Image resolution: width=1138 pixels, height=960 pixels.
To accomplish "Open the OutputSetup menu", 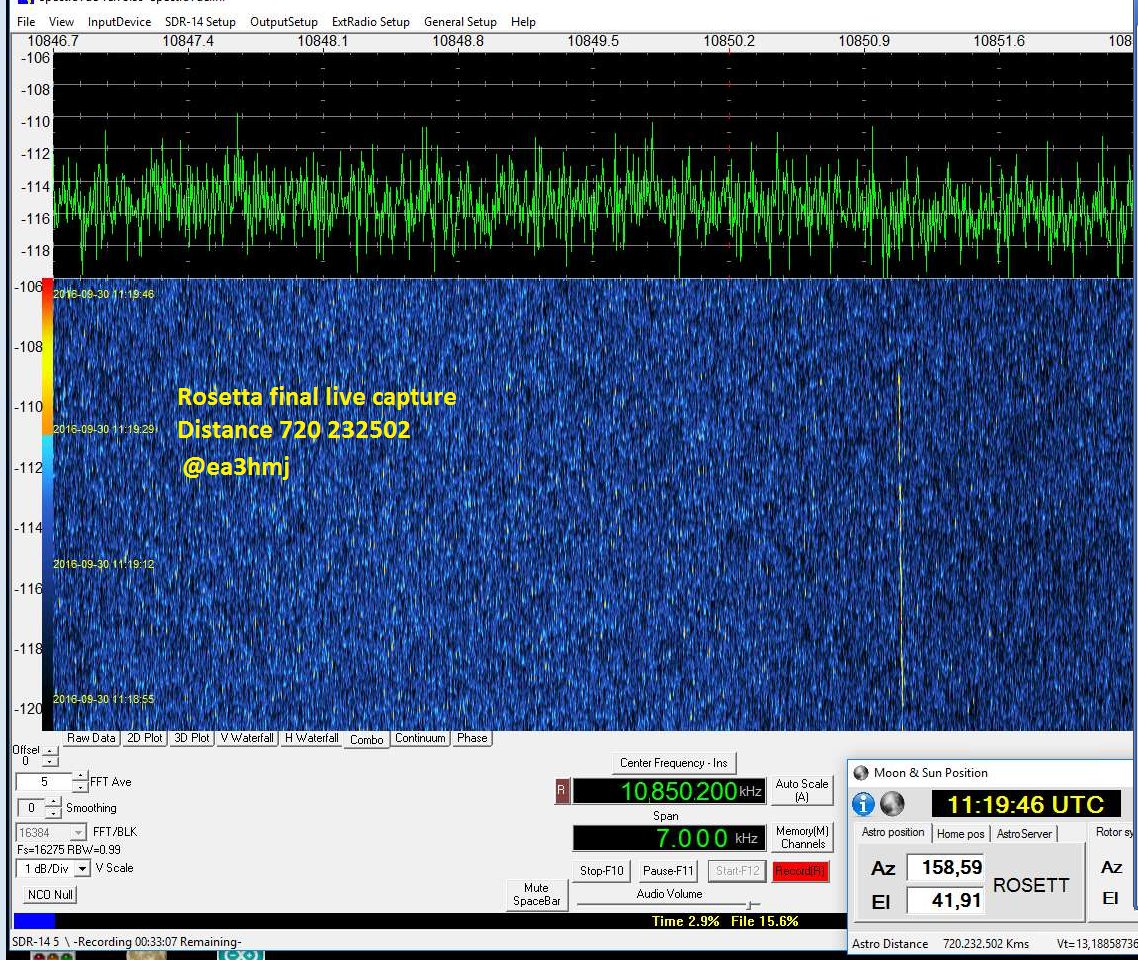I will [x=284, y=22].
